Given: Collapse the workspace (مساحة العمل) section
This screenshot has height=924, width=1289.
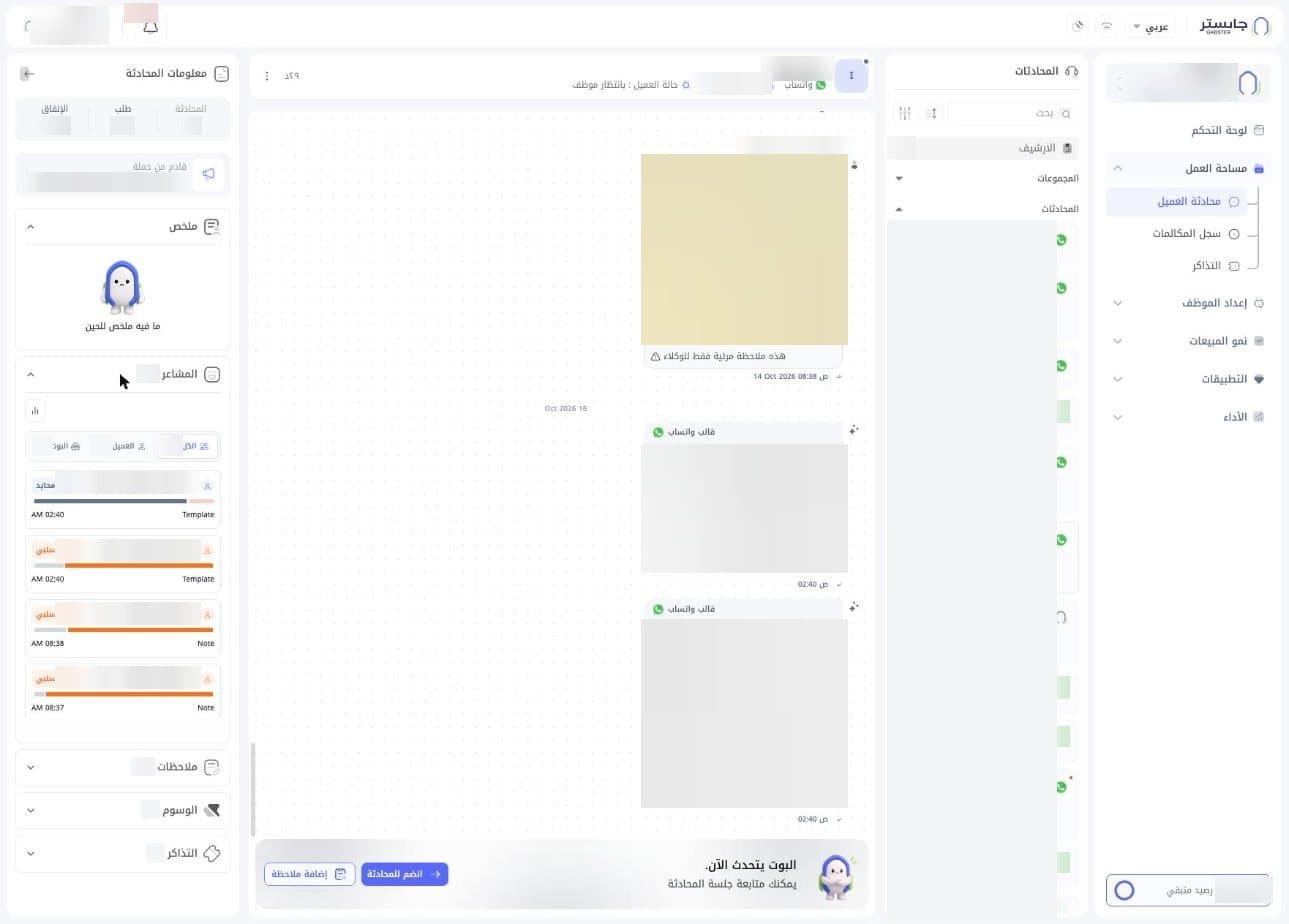Looking at the screenshot, I should (1118, 169).
